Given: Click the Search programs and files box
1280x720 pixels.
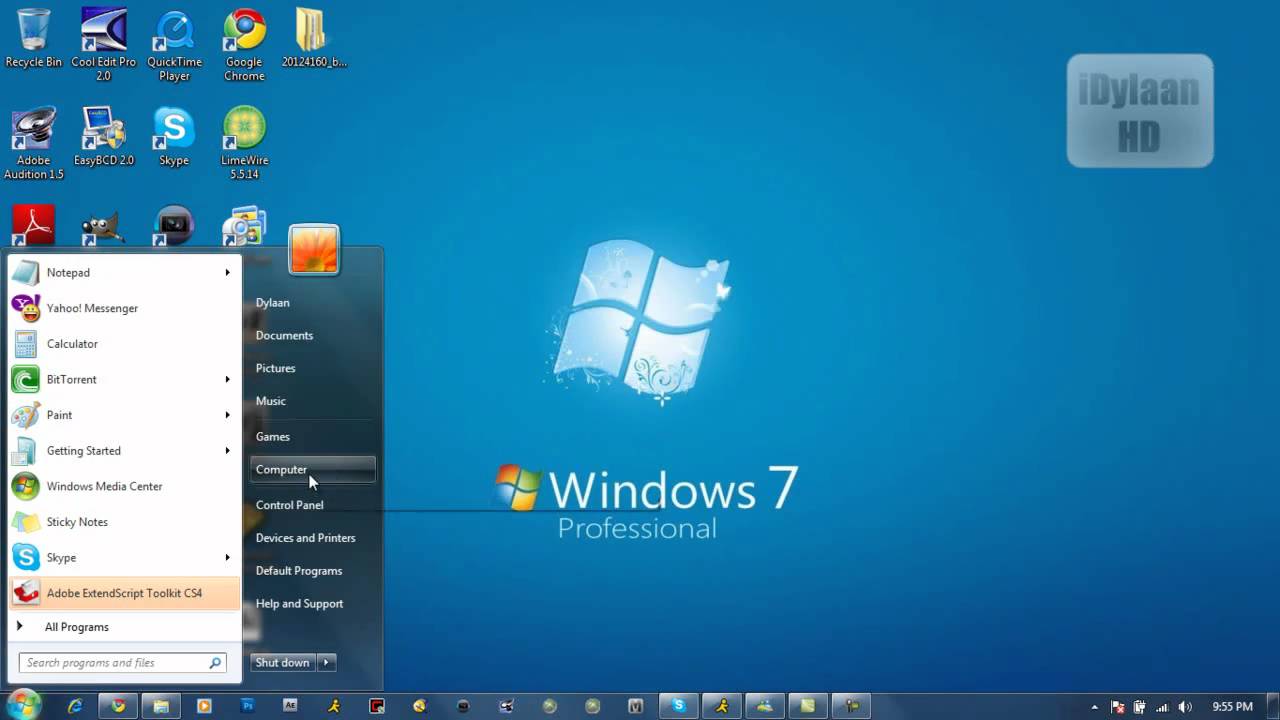Looking at the screenshot, I should [122, 663].
